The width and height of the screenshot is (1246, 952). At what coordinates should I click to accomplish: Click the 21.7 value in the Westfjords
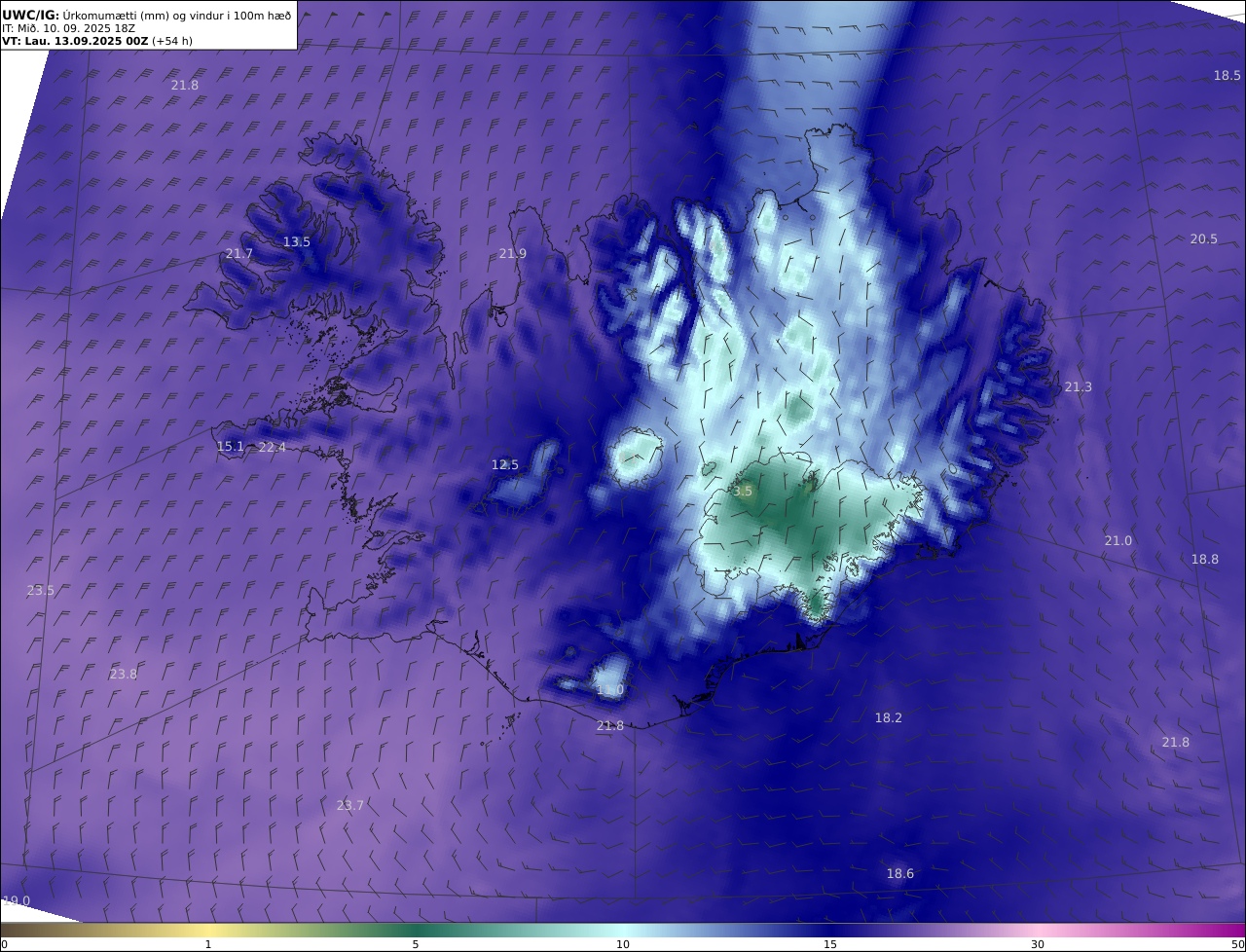point(238,254)
